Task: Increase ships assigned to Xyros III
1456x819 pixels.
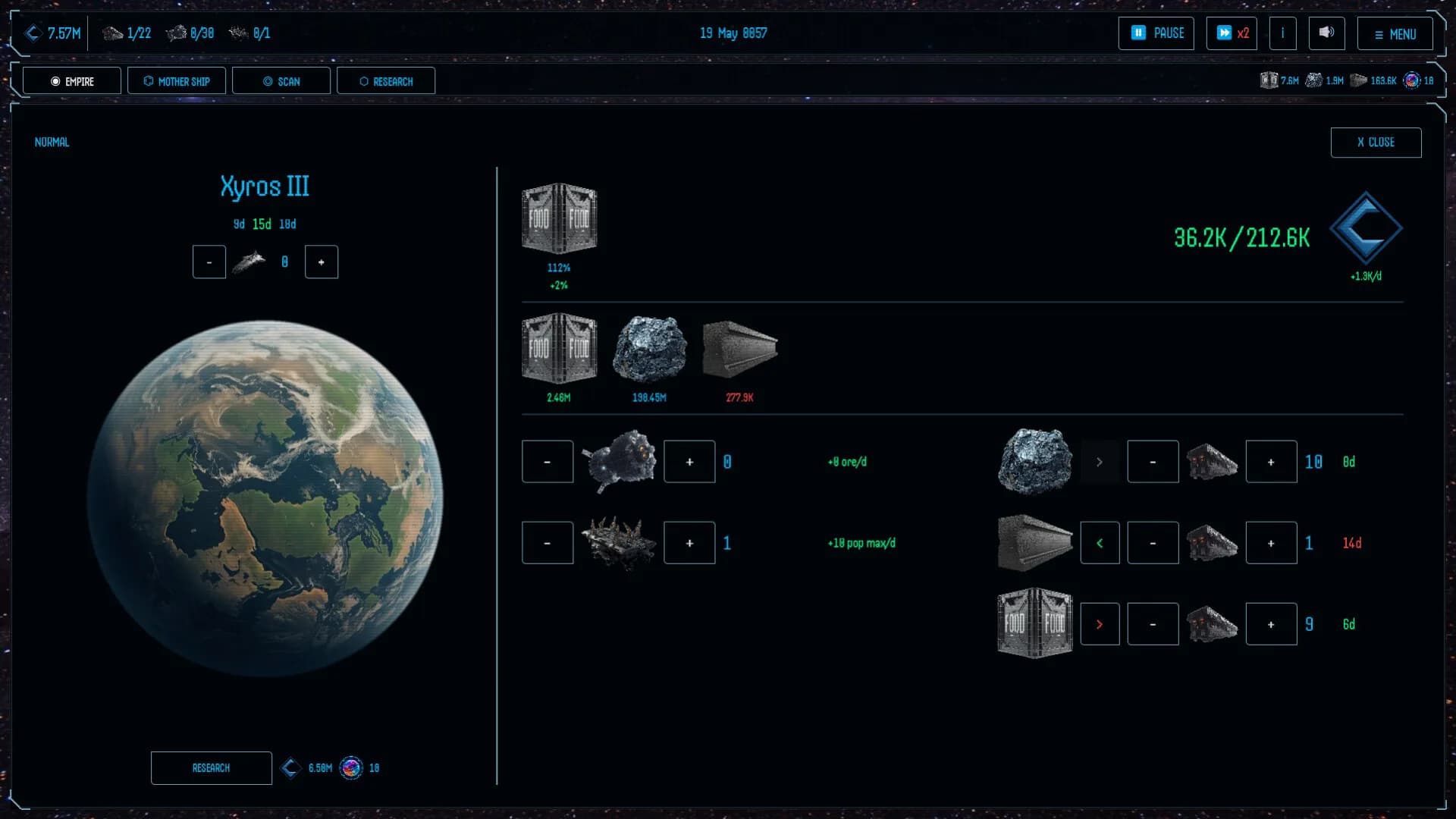Action: click(x=322, y=262)
